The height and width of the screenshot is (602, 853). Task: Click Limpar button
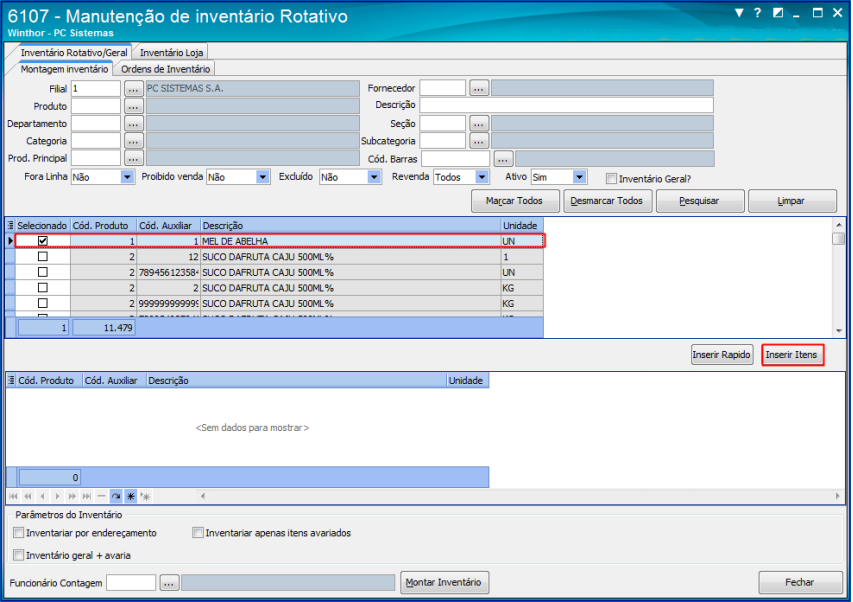point(792,201)
